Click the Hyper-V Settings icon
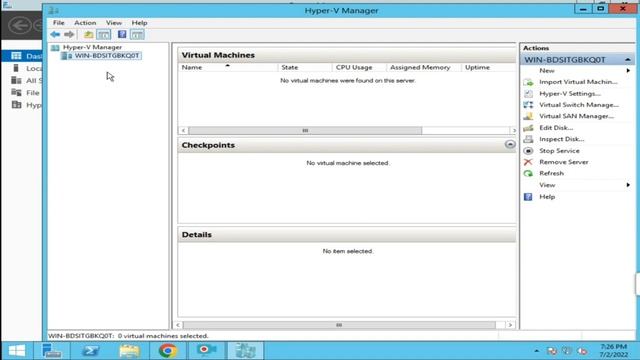640x360 pixels. (x=528, y=93)
